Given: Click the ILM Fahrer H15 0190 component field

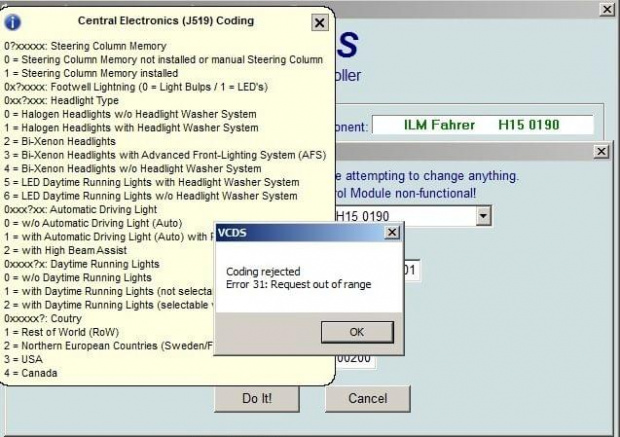Looking at the screenshot, I should (482, 125).
